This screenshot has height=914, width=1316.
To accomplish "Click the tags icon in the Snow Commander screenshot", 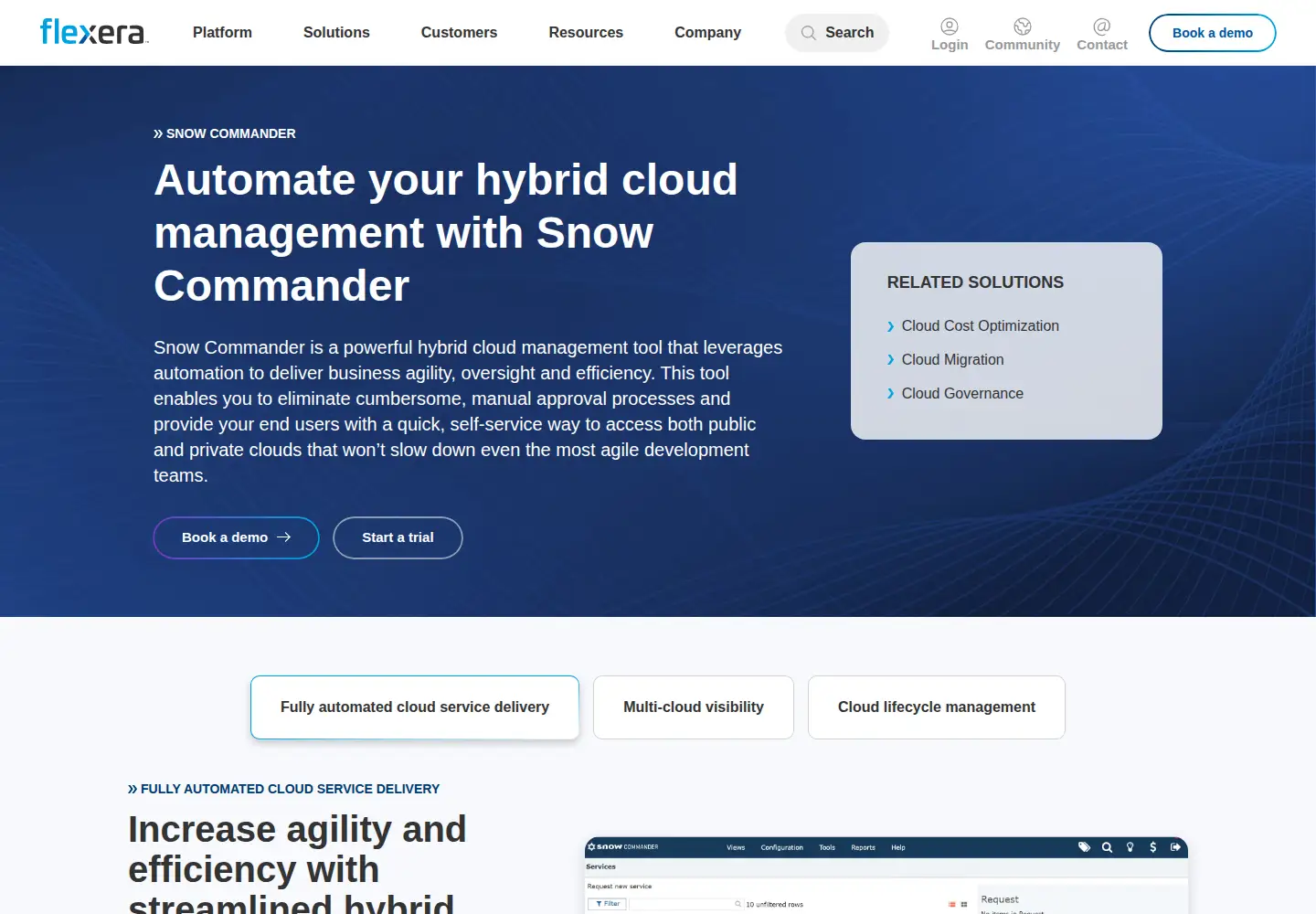I will (x=1084, y=847).
